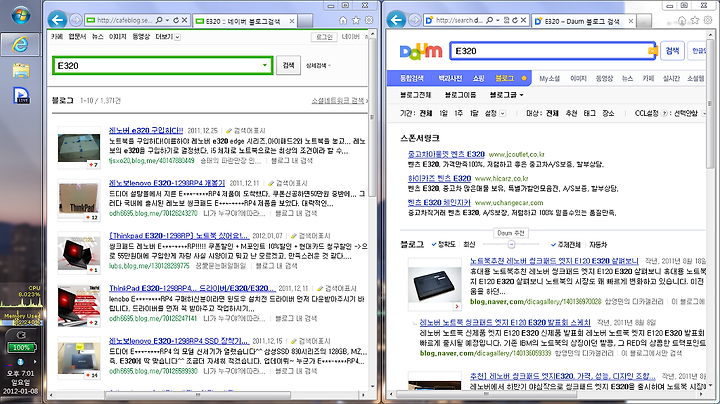Image resolution: width=720 pixels, height=404 pixels.
Task: Go back in the Daum window
Action: pos(396,20)
